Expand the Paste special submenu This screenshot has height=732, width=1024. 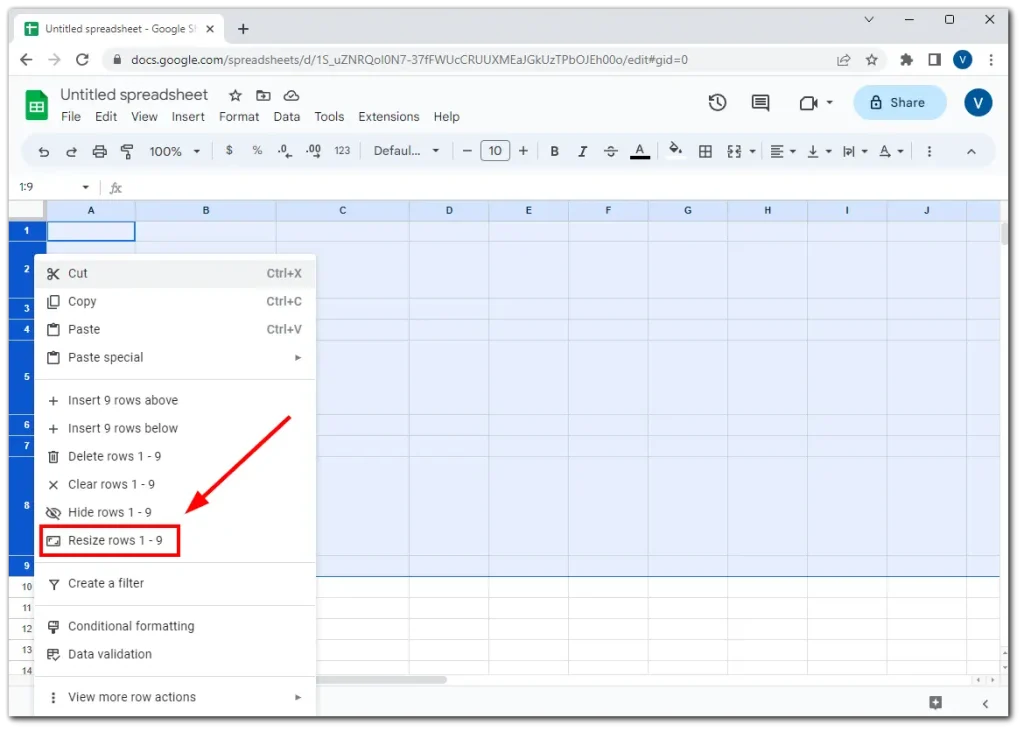(x=175, y=358)
